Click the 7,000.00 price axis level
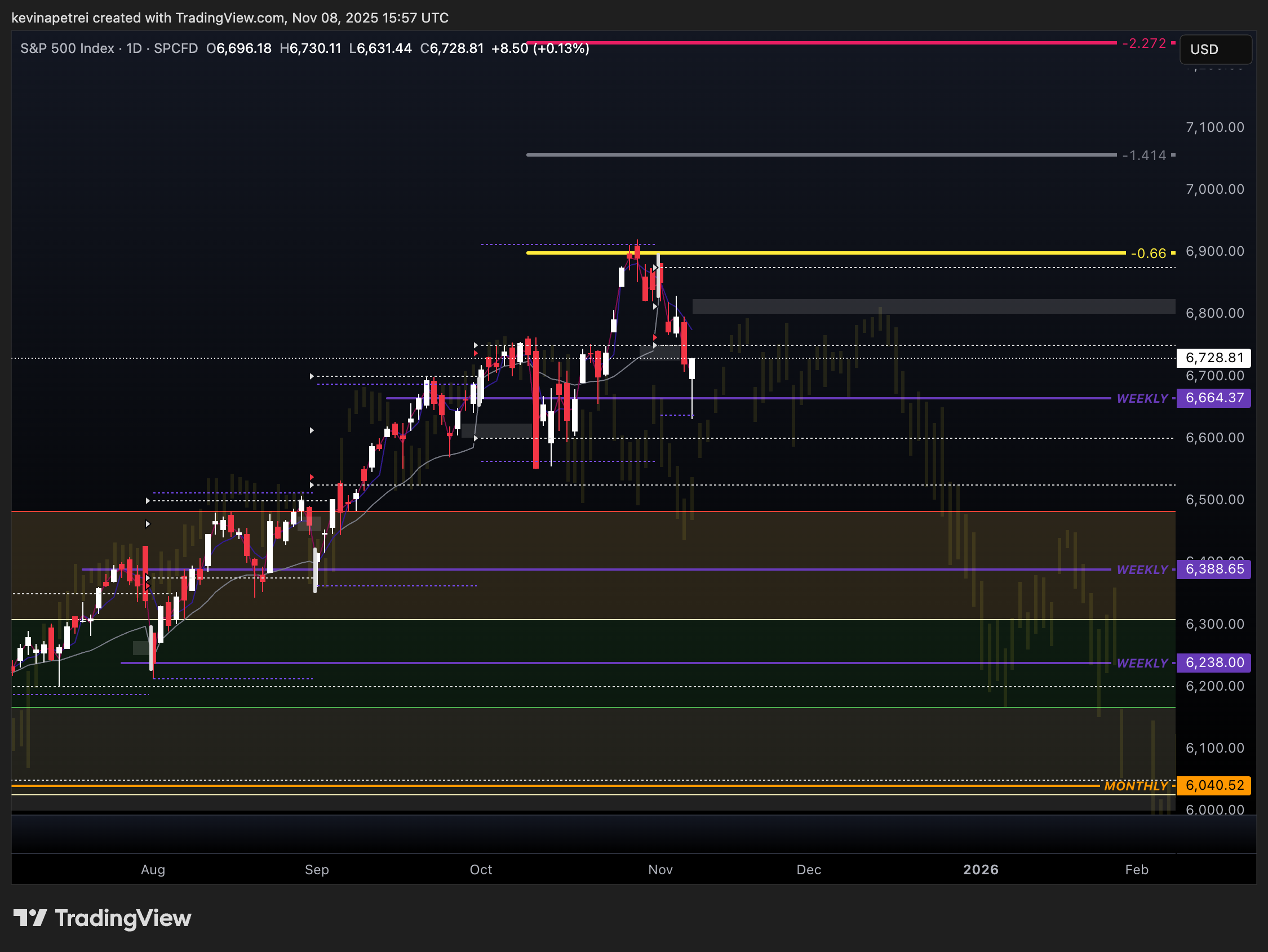The image size is (1268, 952). click(1214, 189)
